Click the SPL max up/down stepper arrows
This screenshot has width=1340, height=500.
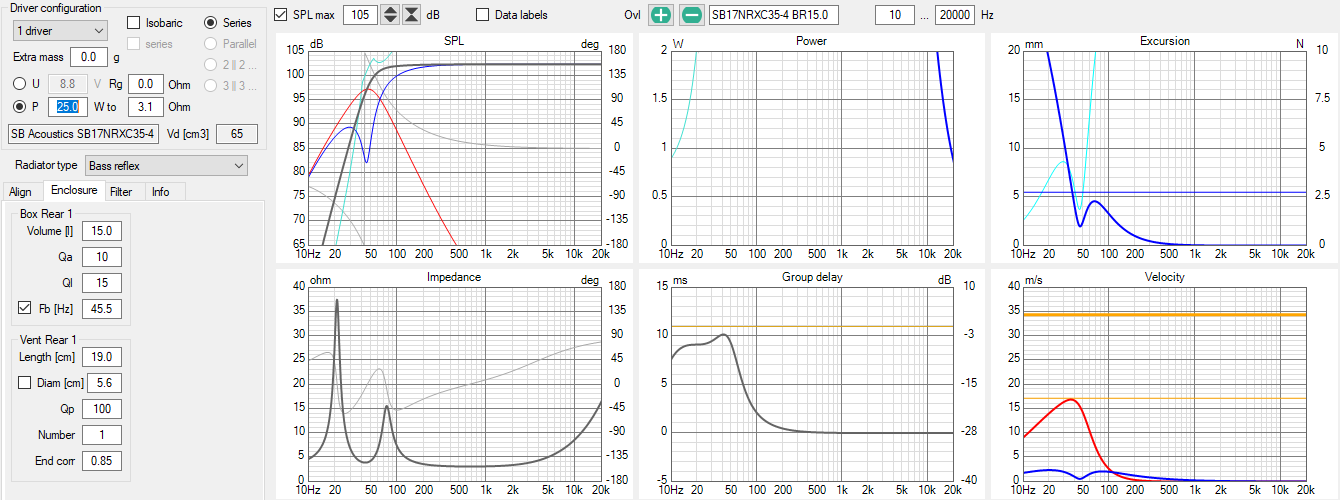390,15
